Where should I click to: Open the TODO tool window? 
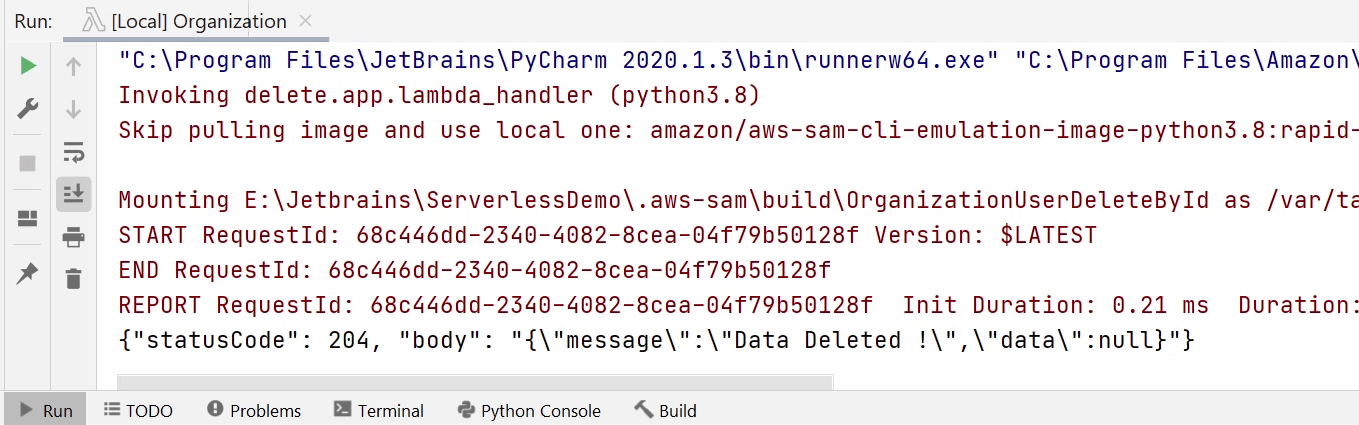point(138,410)
